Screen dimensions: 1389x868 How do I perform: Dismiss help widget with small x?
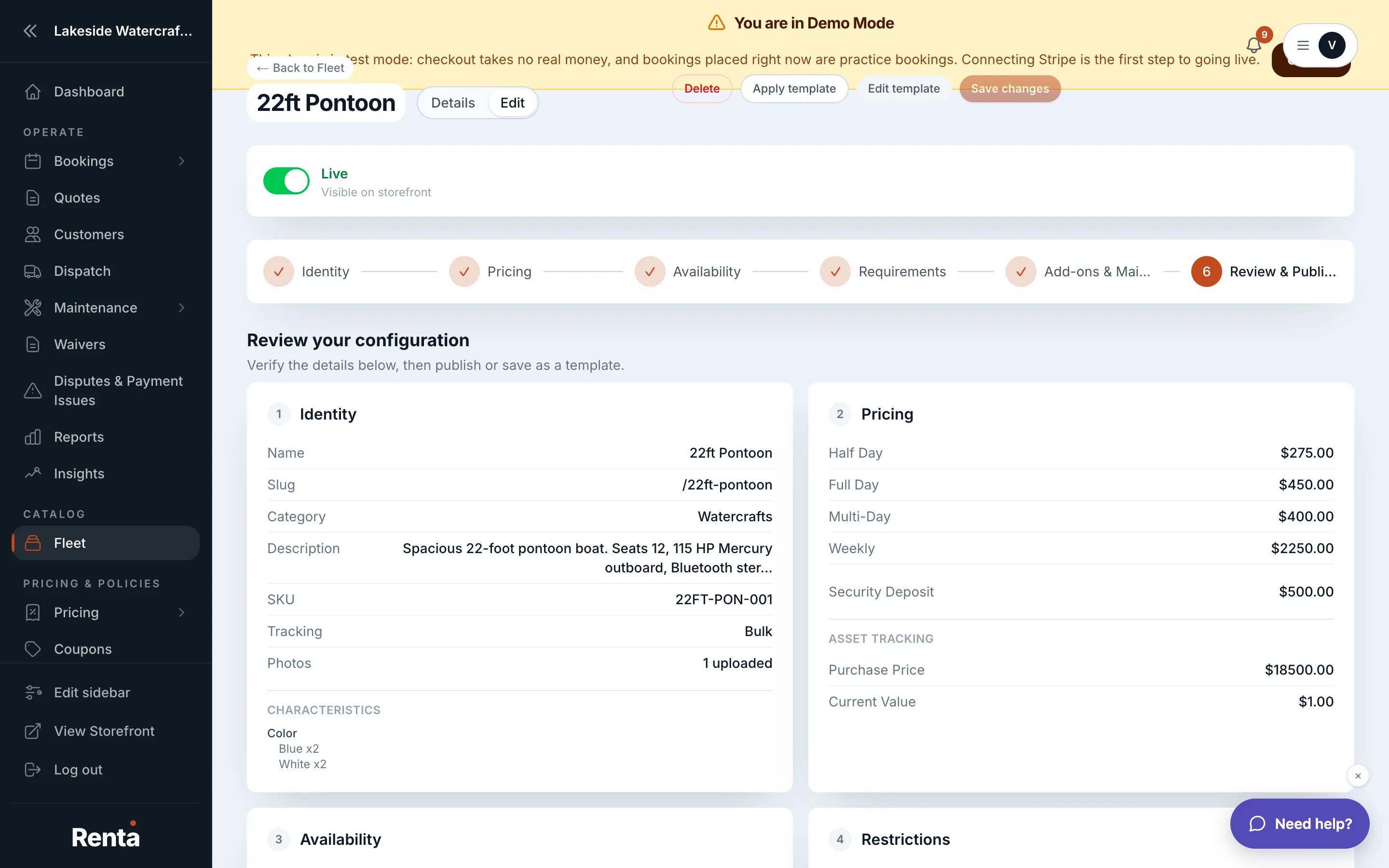pos(1358,775)
